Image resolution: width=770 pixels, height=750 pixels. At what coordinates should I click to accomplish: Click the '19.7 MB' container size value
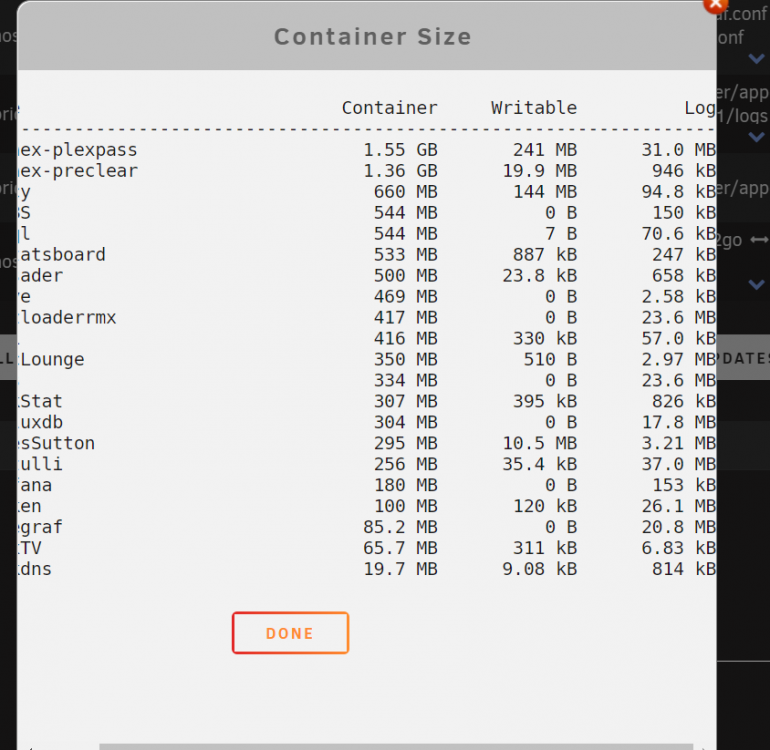400,569
